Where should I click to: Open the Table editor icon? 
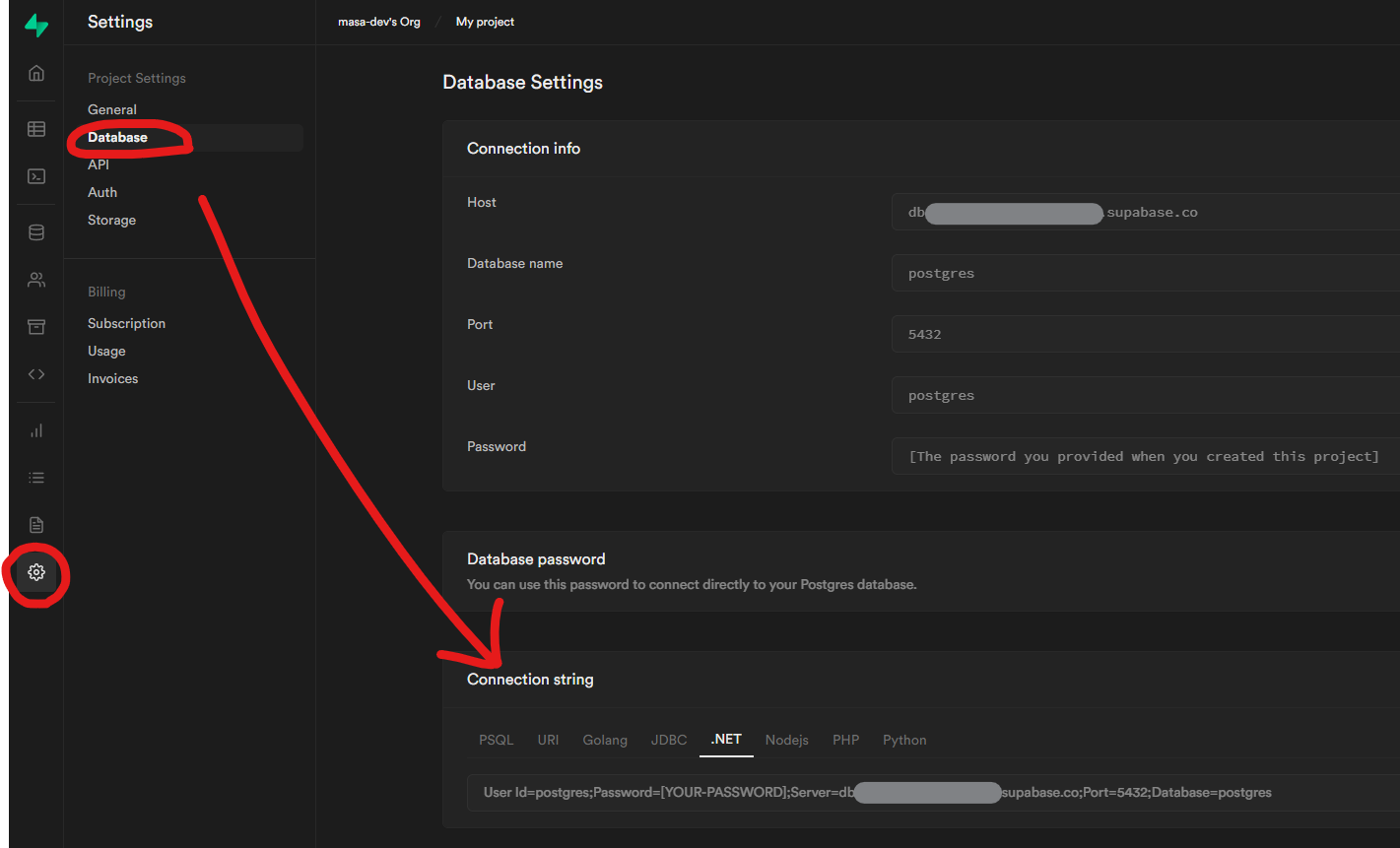point(36,129)
